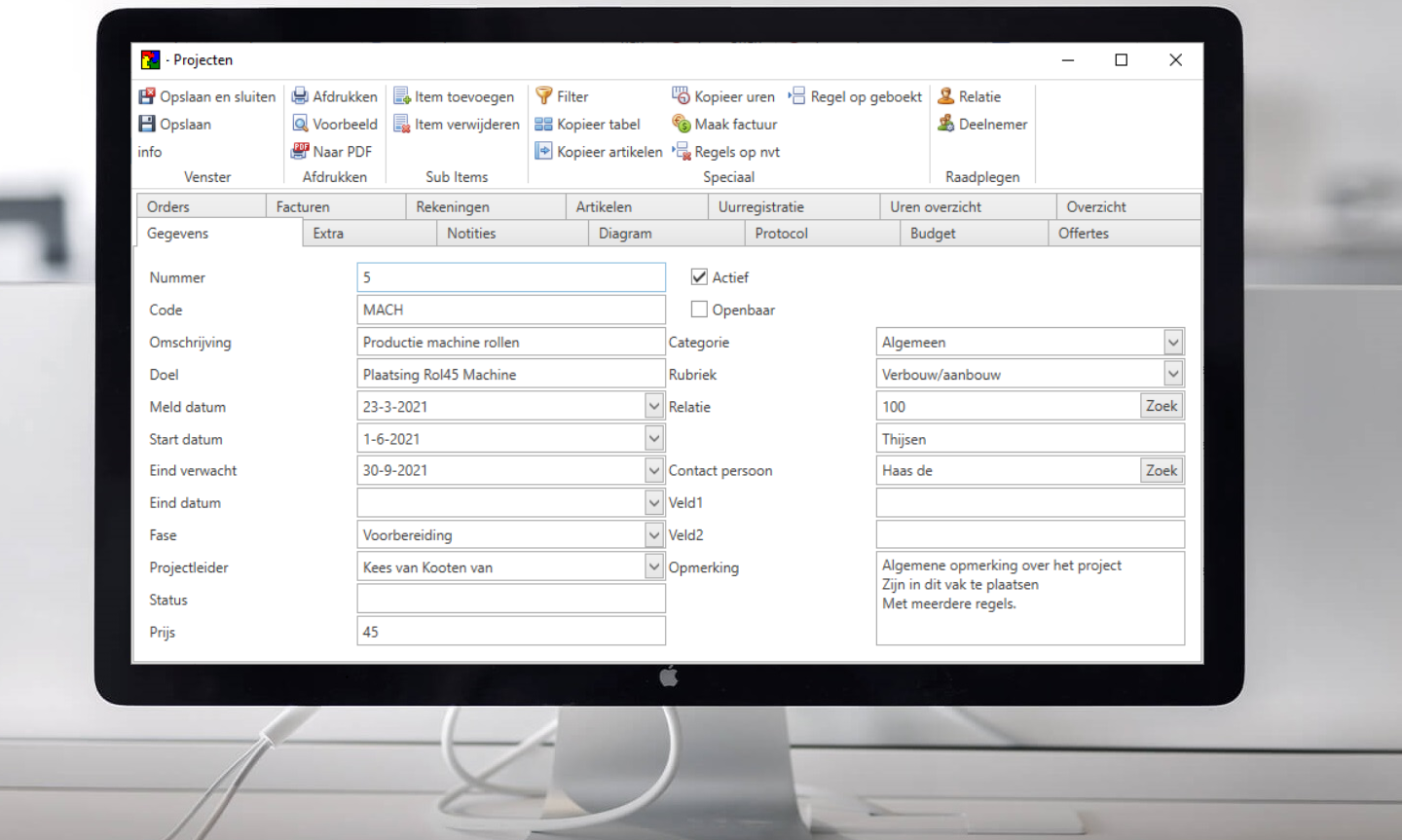The image size is (1402, 840).
Task: Switch to the Diagram tab
Action: click(x=666, y=234)
